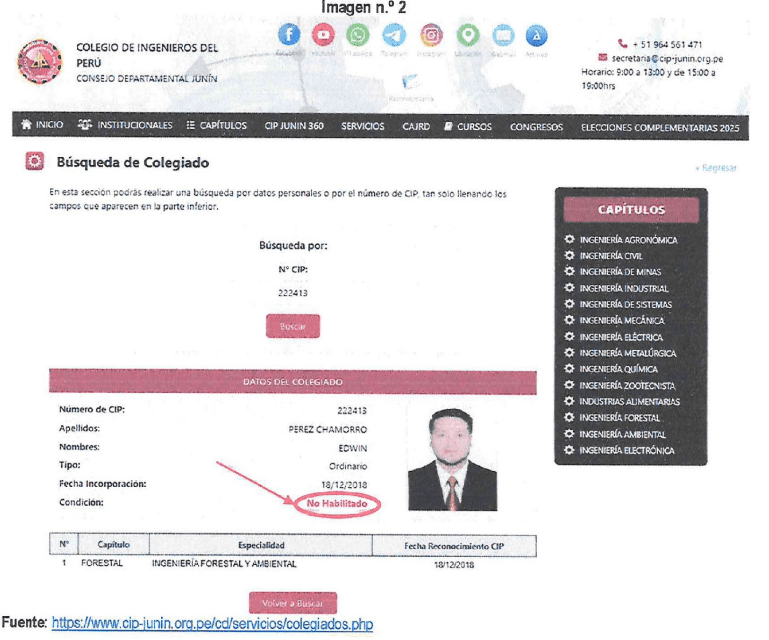
Task: Click the member's profile photo
Action: pyautogui.click(x=452, y=459)
